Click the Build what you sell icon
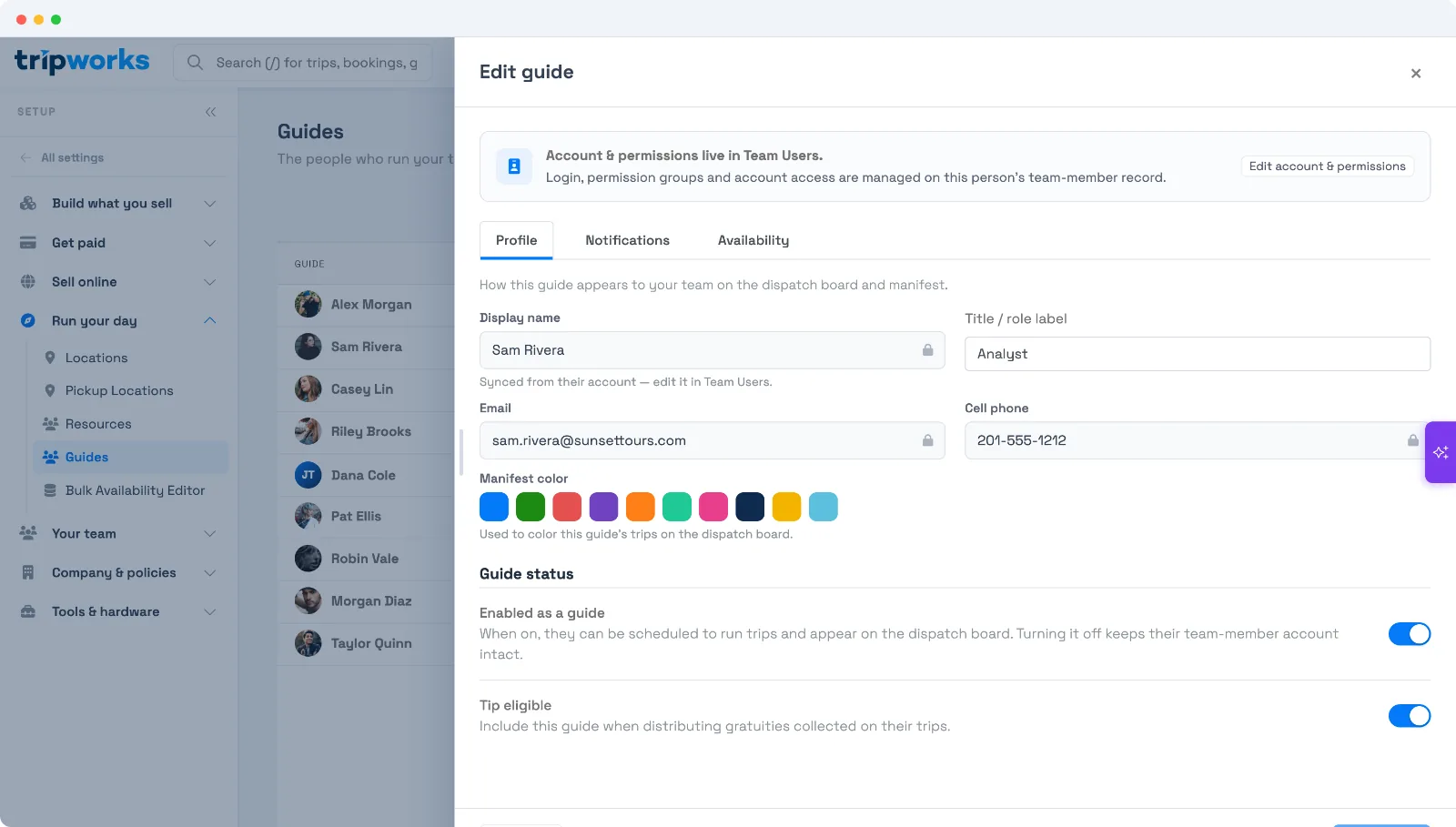Viewport: 1456px width, 827px height. 28,203
